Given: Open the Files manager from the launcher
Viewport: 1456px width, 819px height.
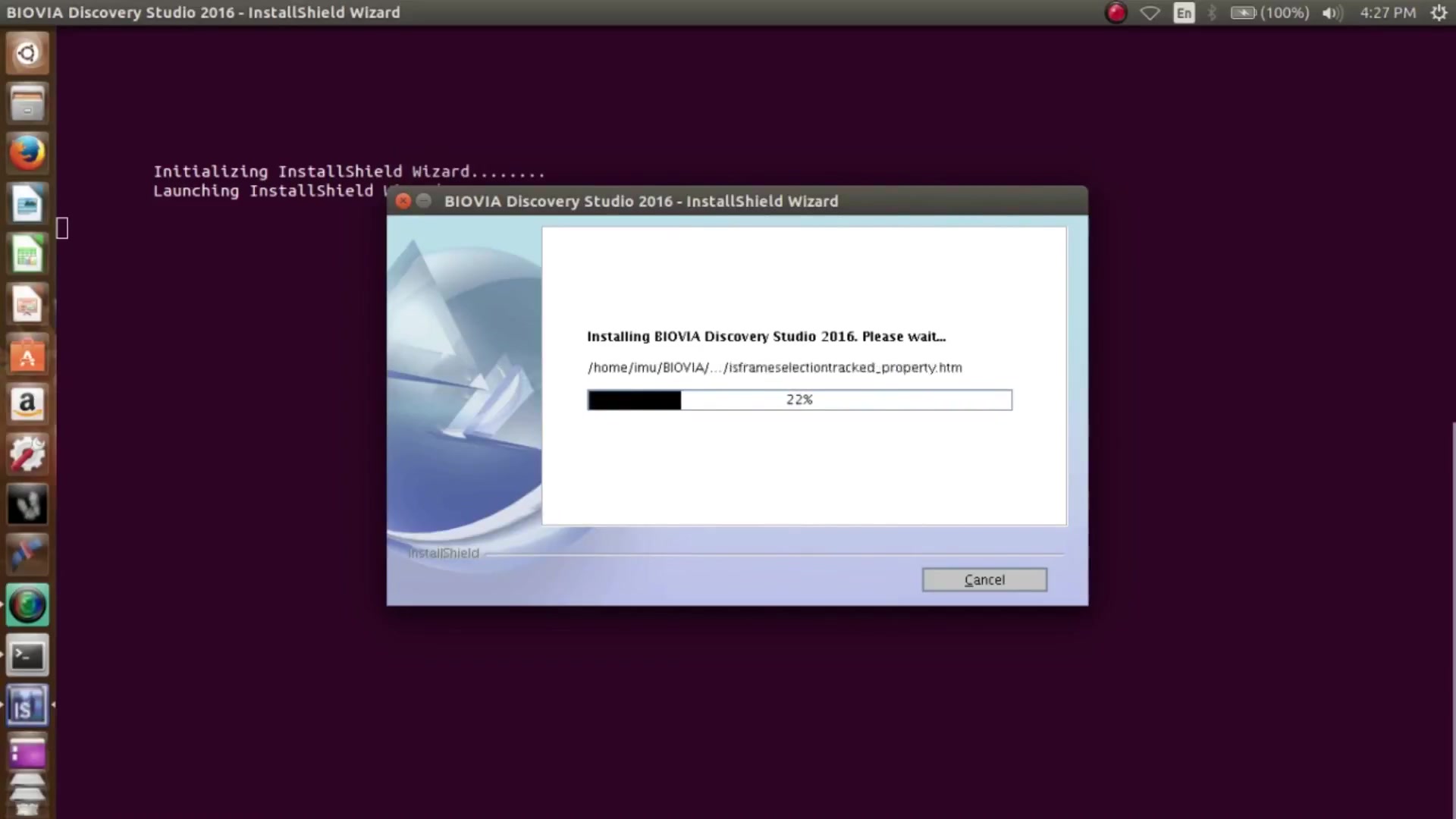Looking at the screenshot, I should coord(27,103).
